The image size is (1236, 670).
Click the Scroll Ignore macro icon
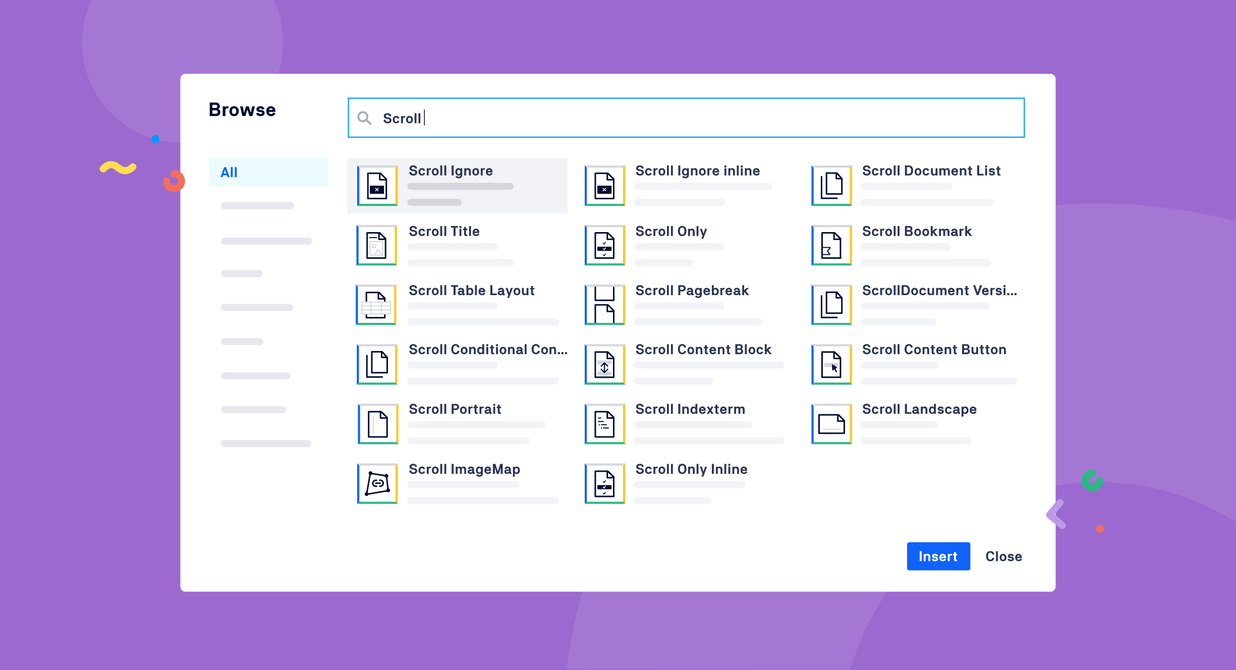pyautogui.click(x=377, y=186)
